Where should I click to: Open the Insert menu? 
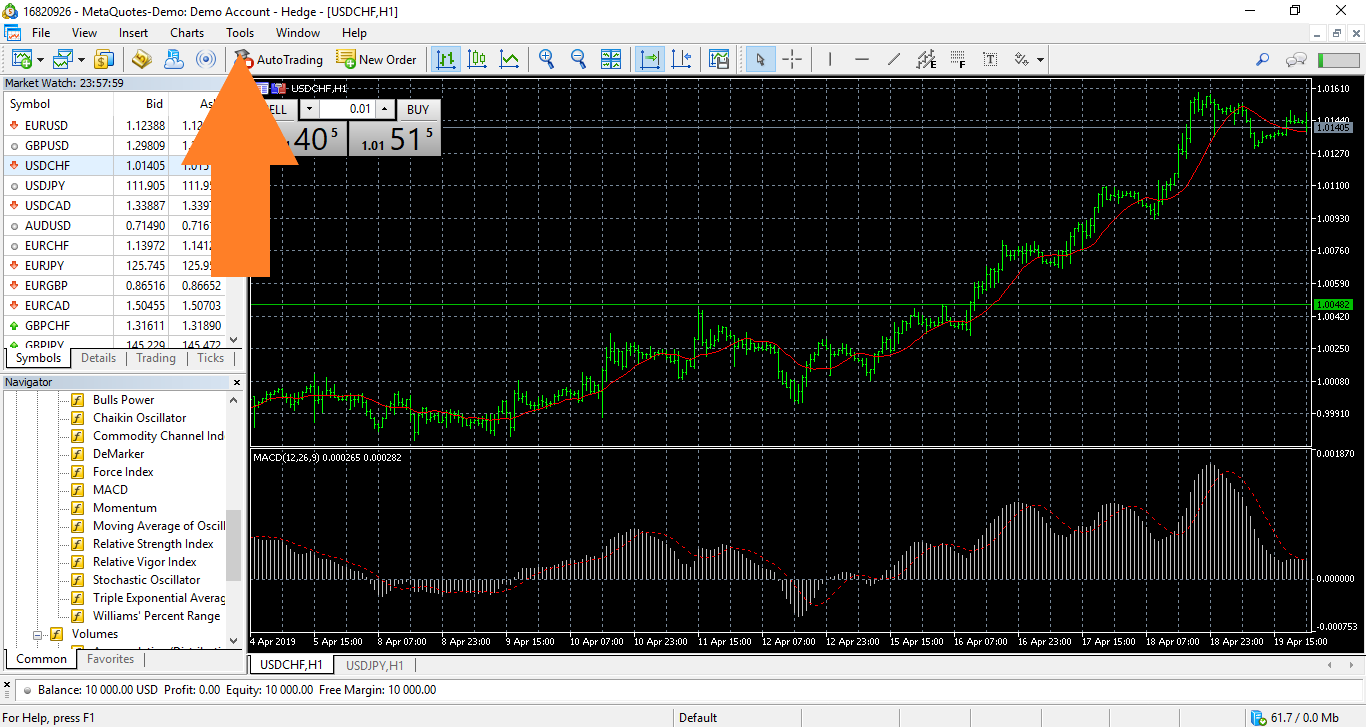pyautogui.click(x=133, y=33)
